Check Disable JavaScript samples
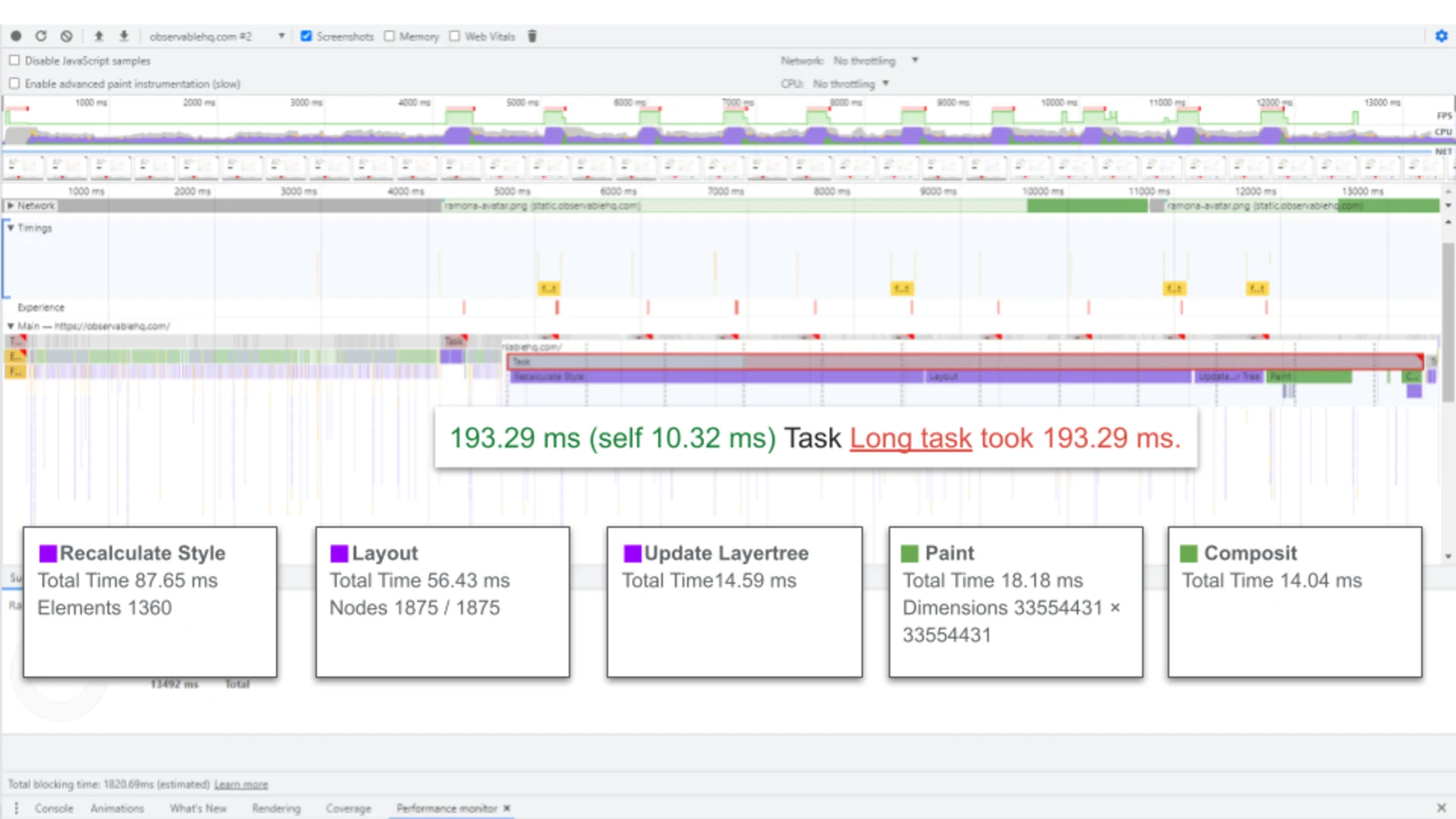Screen dimensions: 1456x819 [14, 61]
